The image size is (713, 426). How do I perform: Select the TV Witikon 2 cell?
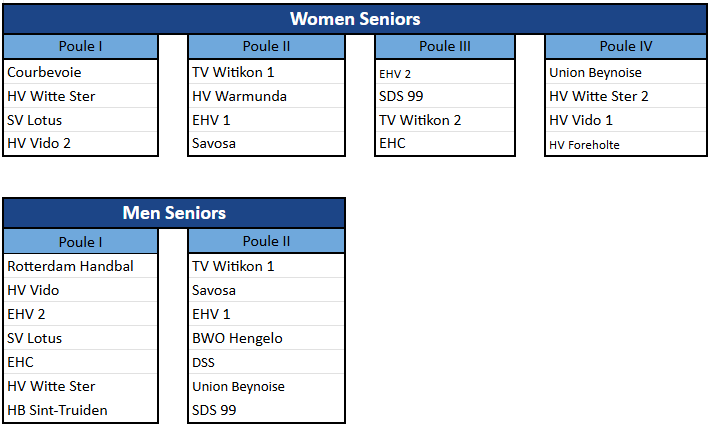pos(445,120)
